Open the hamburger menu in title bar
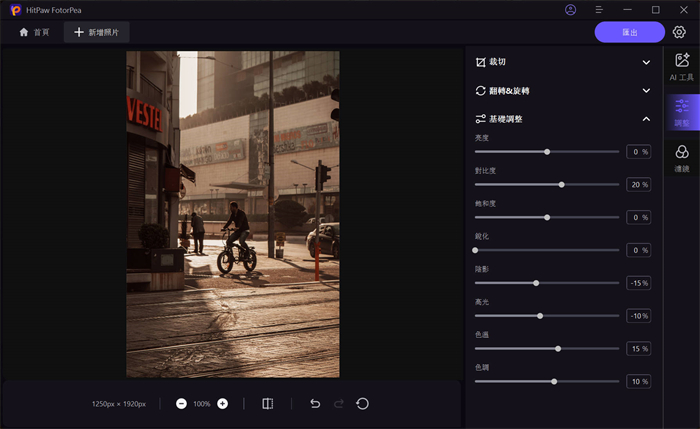Screen dimensions: 700x429 [599, 10]
